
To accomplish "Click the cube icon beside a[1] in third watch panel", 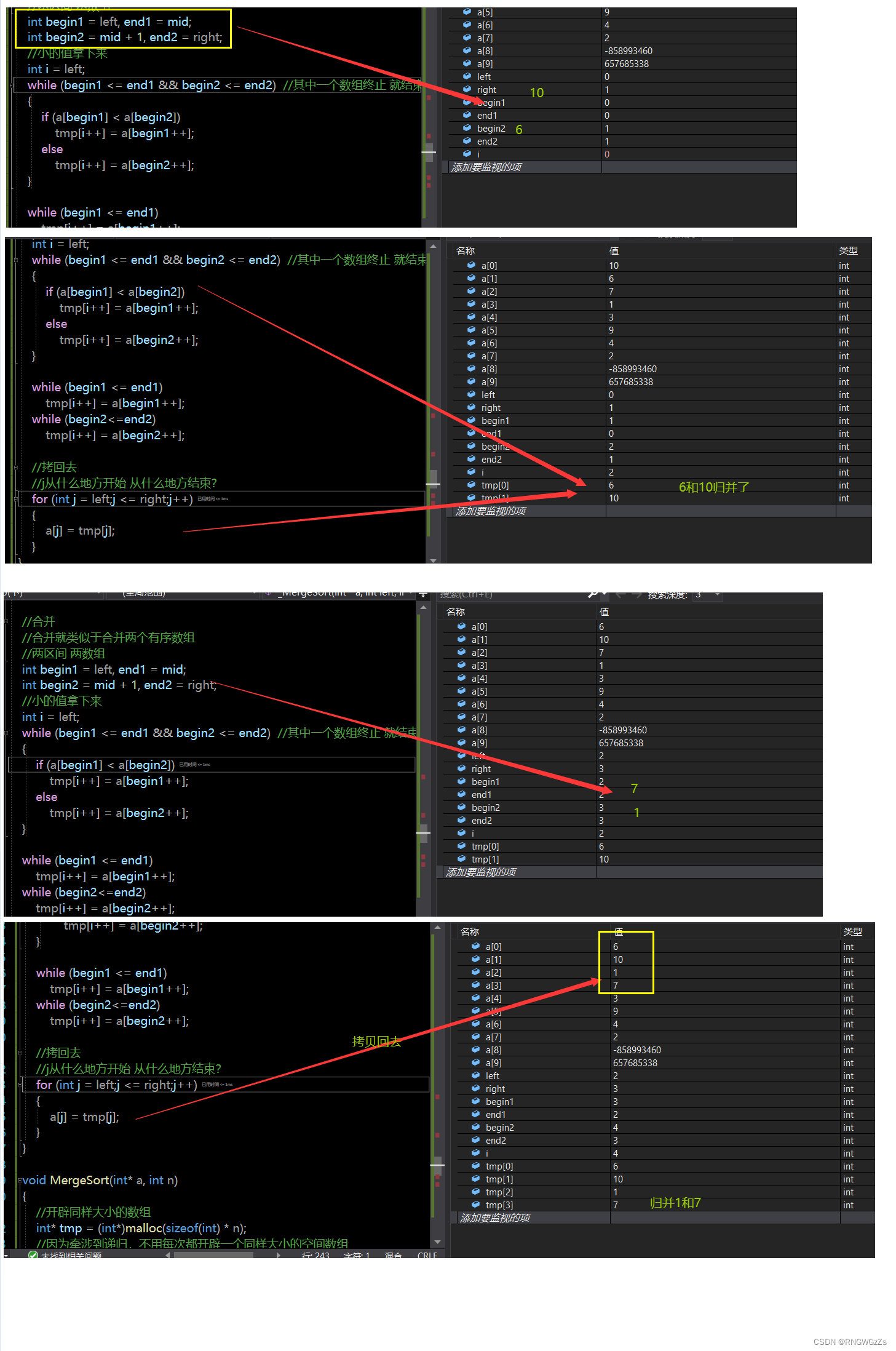I will point(461,639).
